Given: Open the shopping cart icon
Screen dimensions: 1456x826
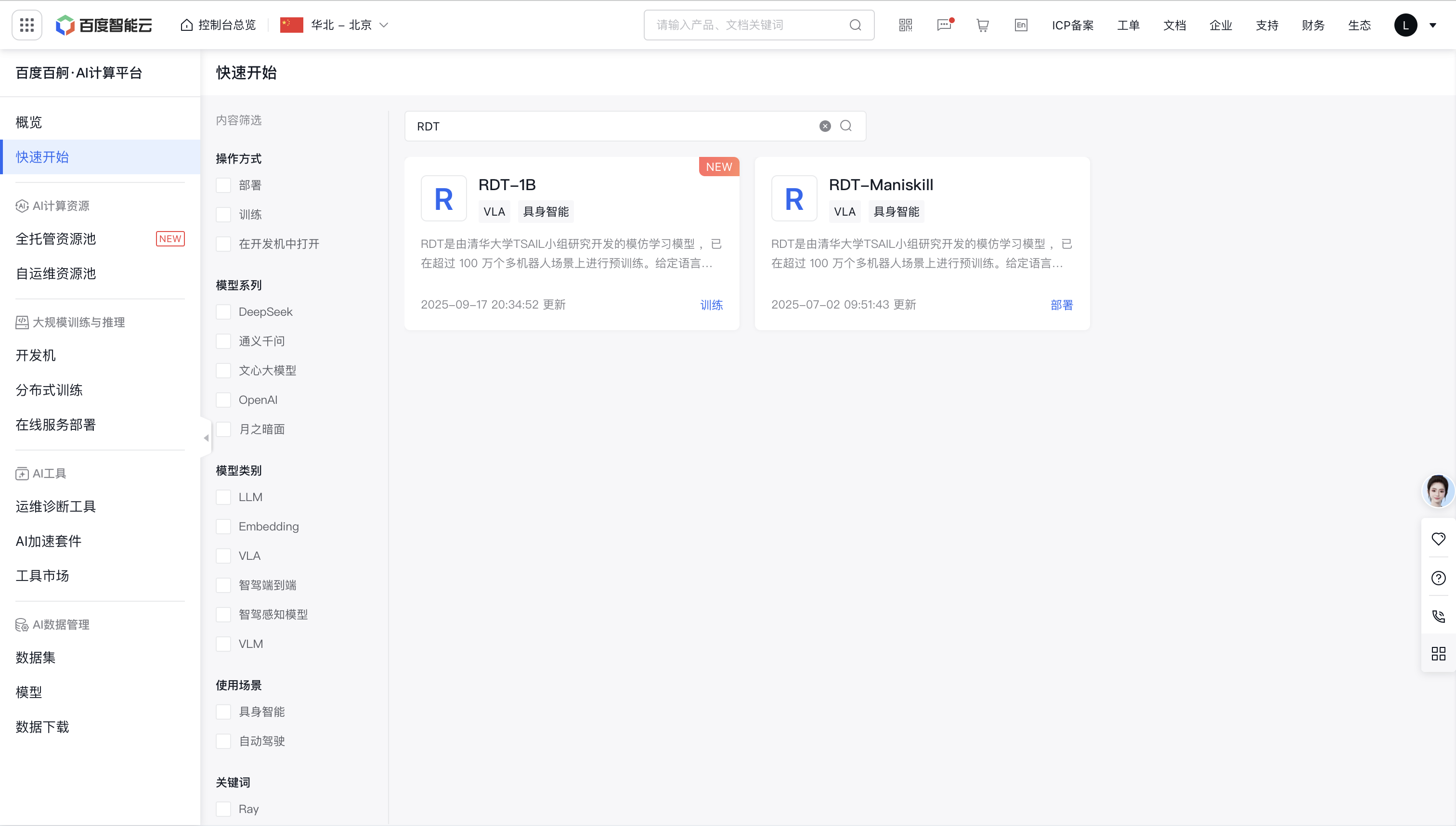Looking at the screenshot, I should click(x=982, y=25).
